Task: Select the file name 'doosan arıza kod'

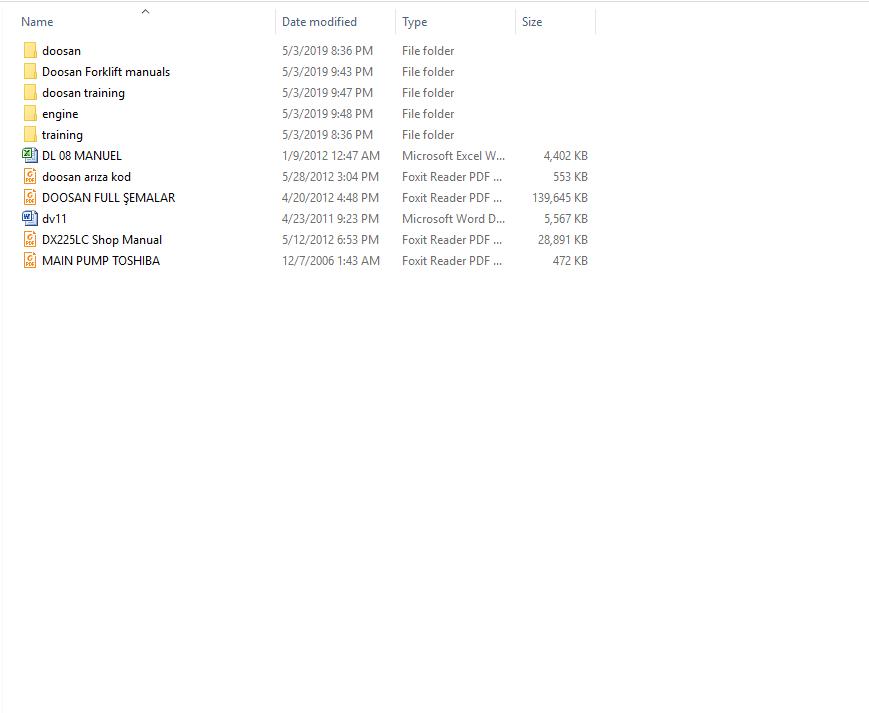Action: click(86, 177)
